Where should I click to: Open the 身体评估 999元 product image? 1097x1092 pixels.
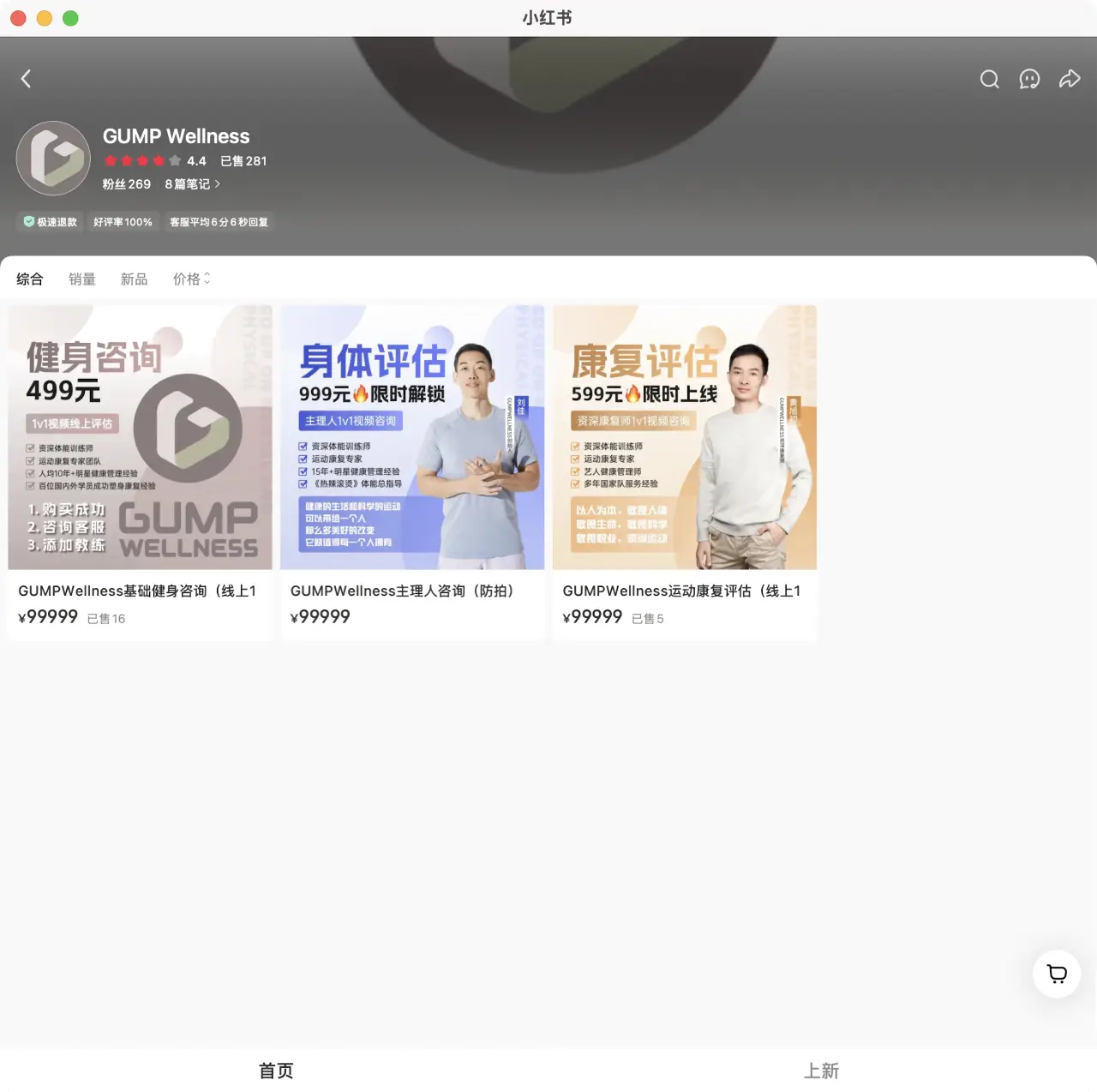(x=412, y=437)
